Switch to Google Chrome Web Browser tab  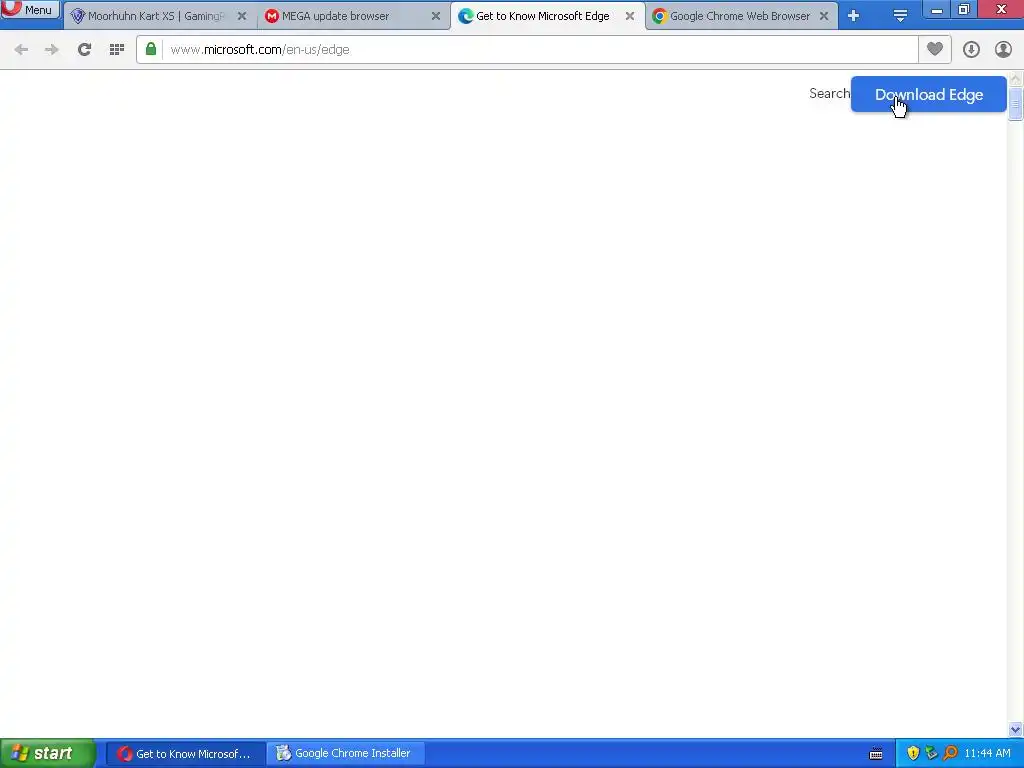tap(741, 16)
